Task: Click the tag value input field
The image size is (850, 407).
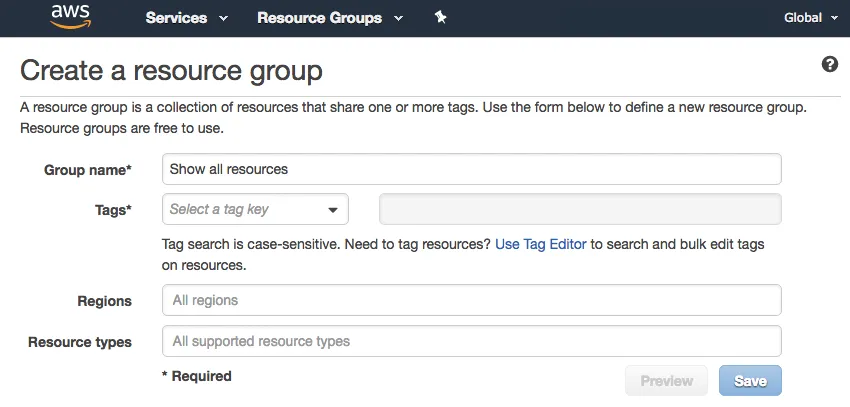Action: pos(580,210)
